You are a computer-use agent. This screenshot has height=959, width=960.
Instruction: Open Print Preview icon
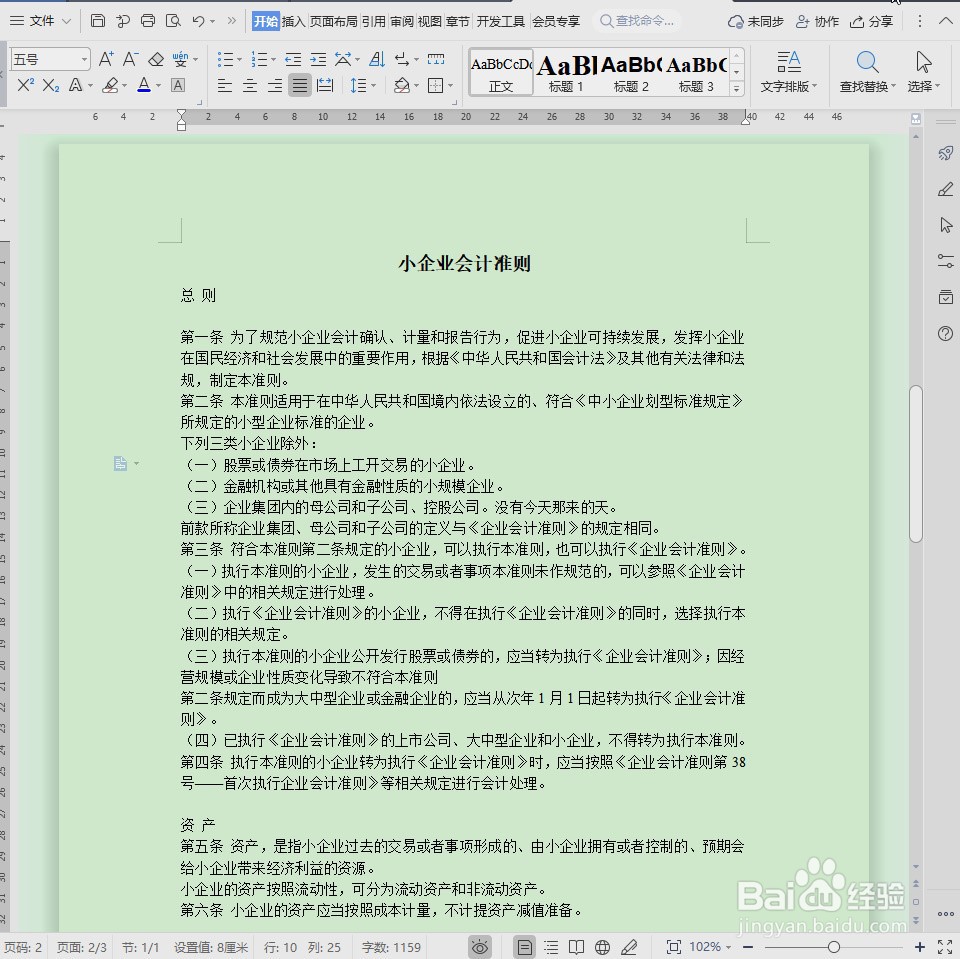tap(173, 21)
